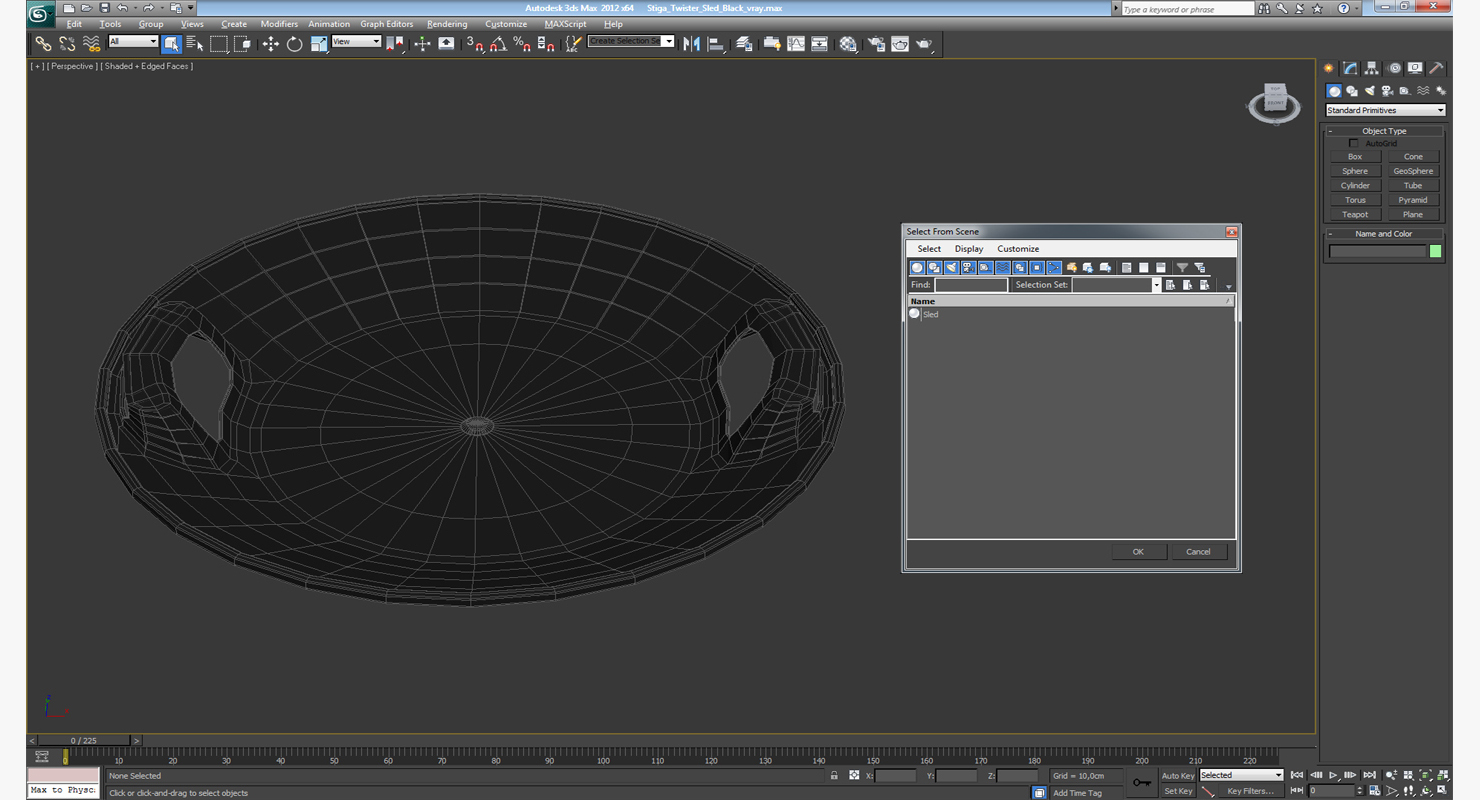This screenshot has width=1480, height=800.
Task: Toggle Display Geometry filter in dialog
Action: (917, 268)
